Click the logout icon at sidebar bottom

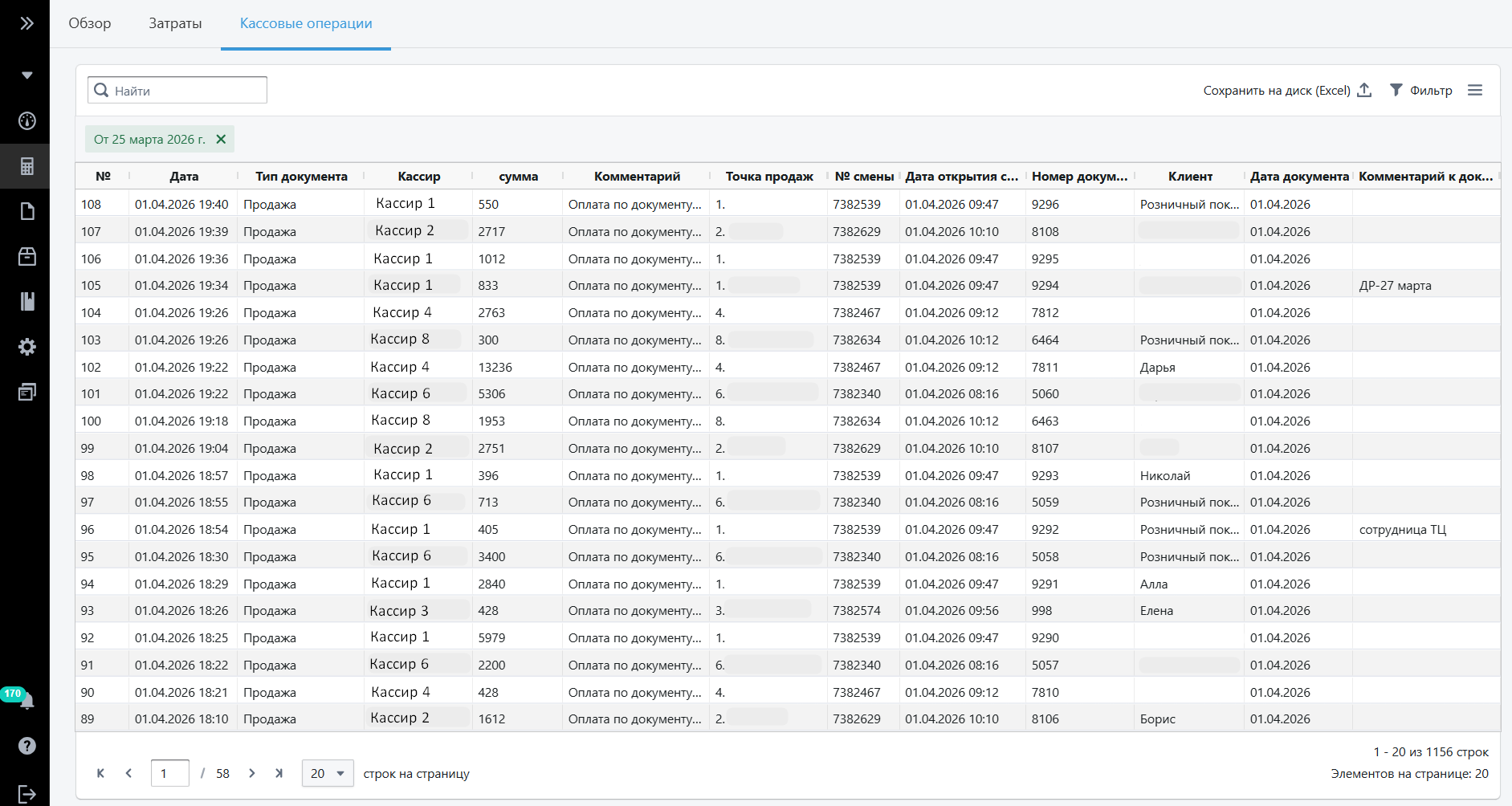click(x=26, y=794)
